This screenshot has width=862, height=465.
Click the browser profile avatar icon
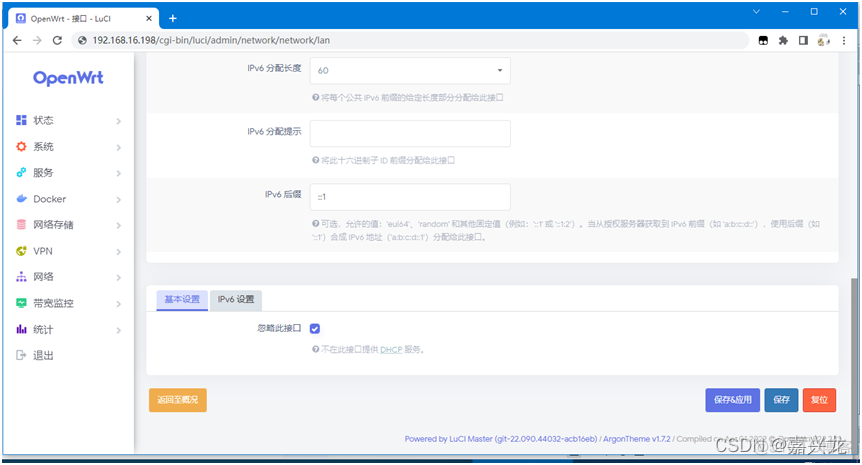point(824,40)
